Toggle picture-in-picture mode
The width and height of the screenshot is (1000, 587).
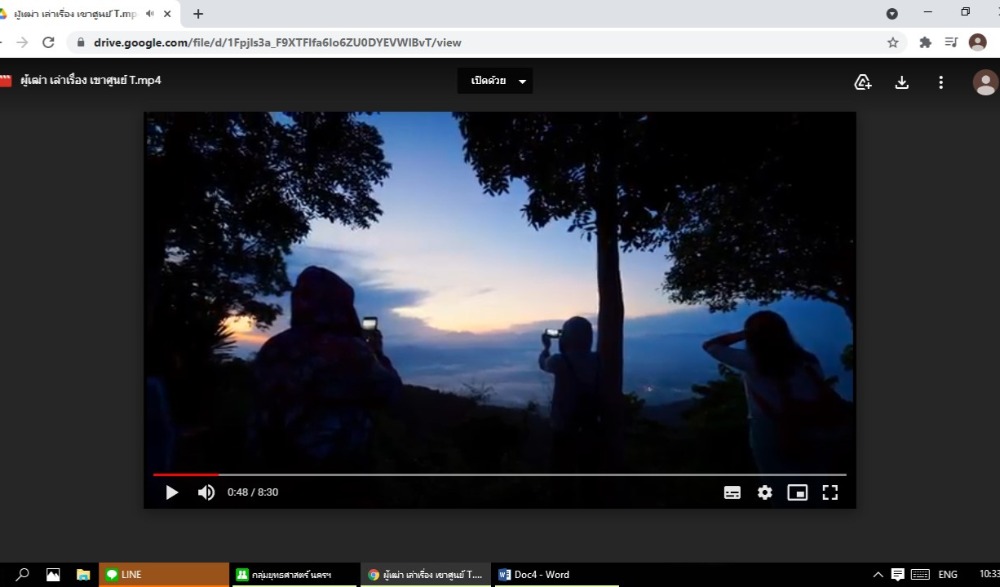(797, 493)
